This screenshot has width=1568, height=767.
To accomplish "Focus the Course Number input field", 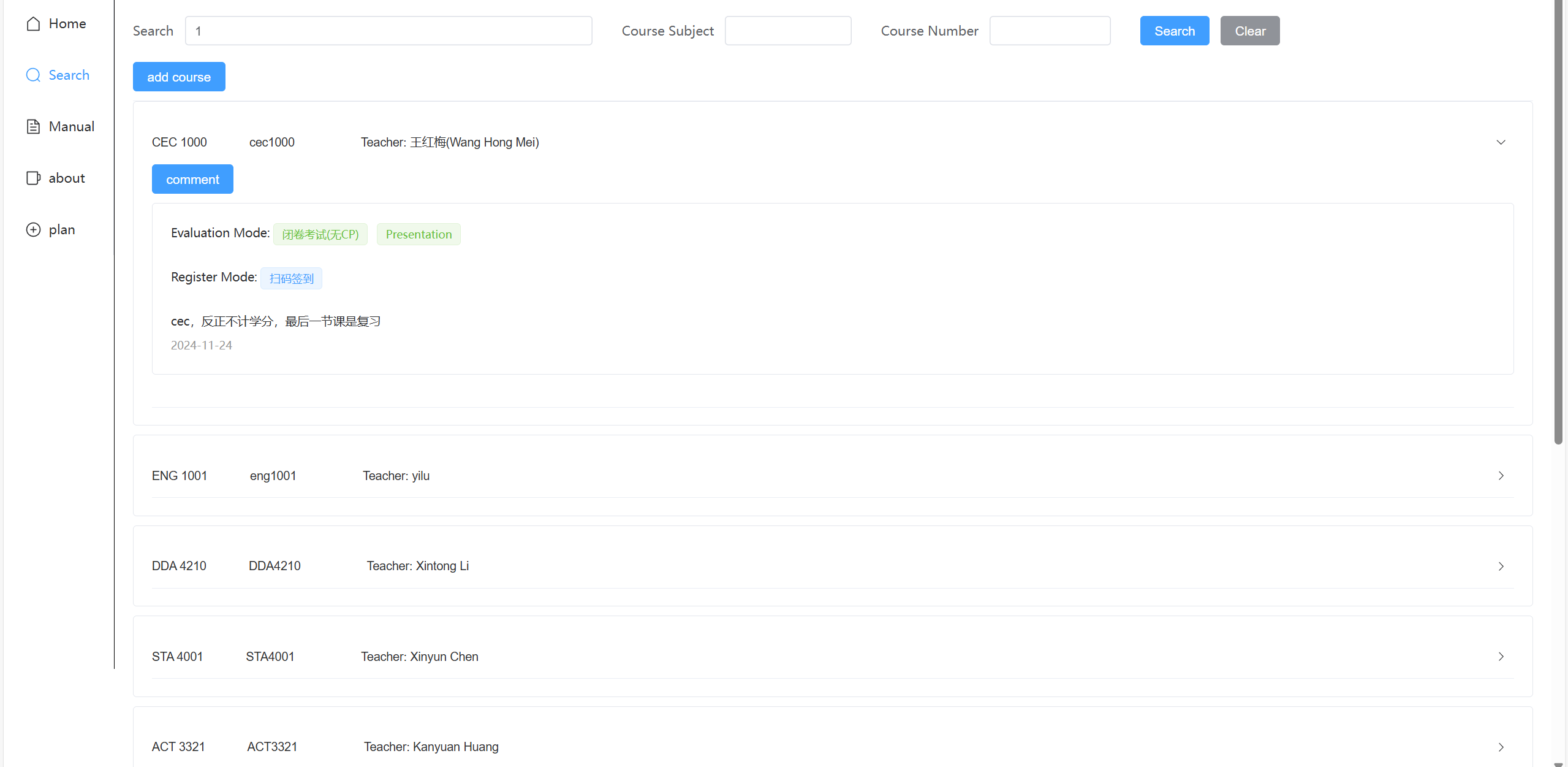I will pos(1050,31).
